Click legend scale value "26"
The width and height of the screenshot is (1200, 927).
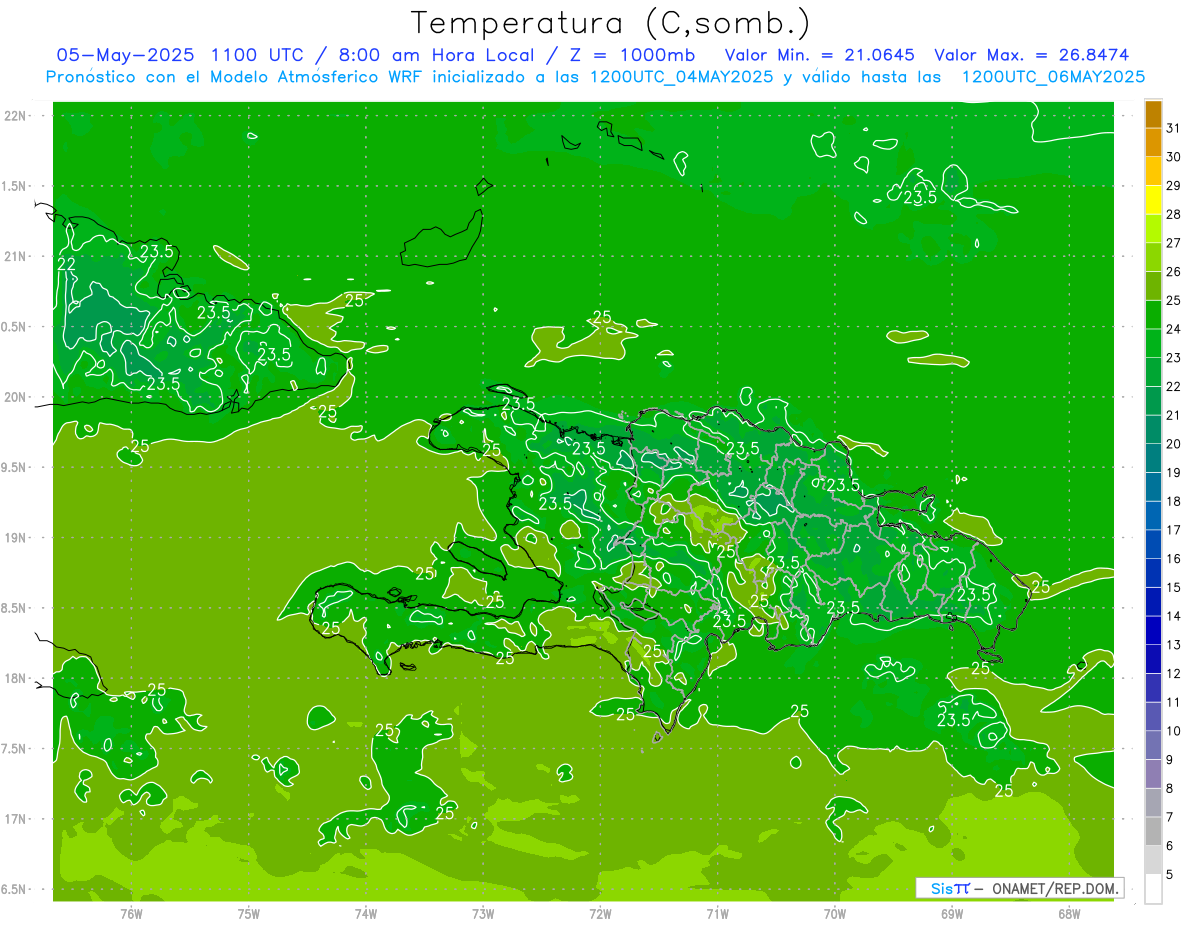click(1173, 271)
